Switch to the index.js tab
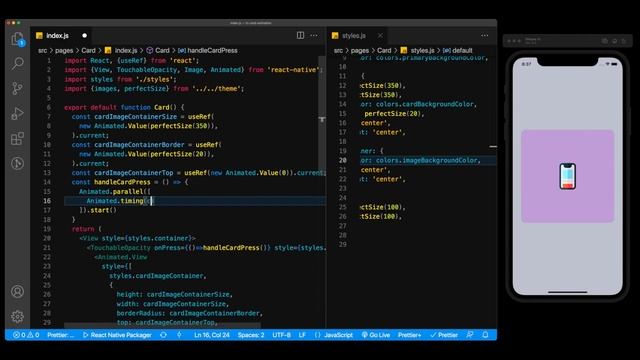The width and height of the screenshot is (640, 360). (x=58, y=36)
